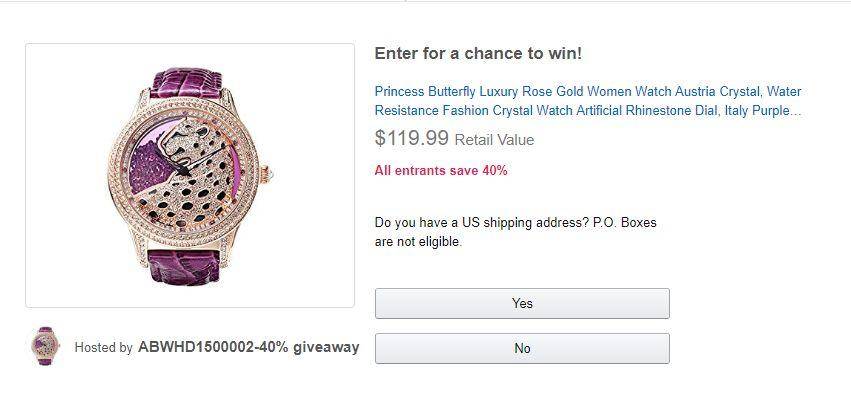Image resolution: width=851 pixels, height=394 pixels.
Task: Open the Princess Butterfly watch product link
Action: tap(588, 101)
